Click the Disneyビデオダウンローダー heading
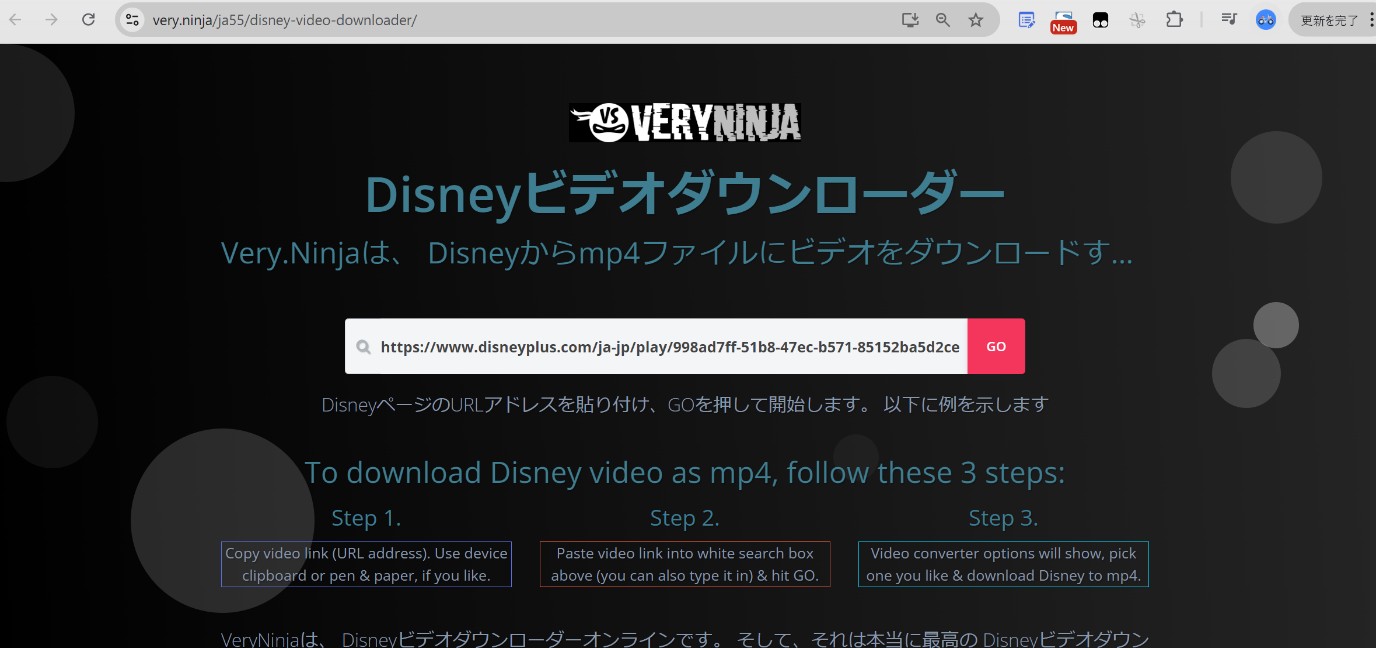Screen dimensions: 1376x648 point(684,195)
